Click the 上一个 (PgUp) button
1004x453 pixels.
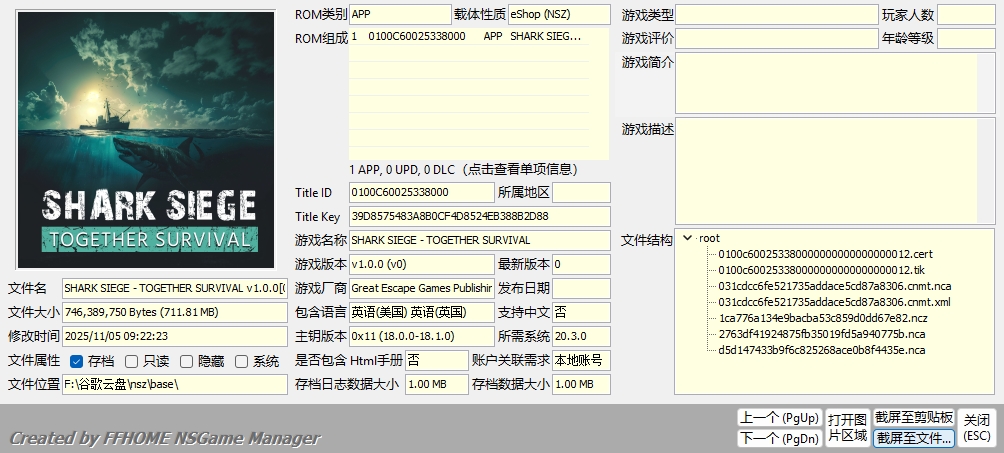[x=778, y=418]
